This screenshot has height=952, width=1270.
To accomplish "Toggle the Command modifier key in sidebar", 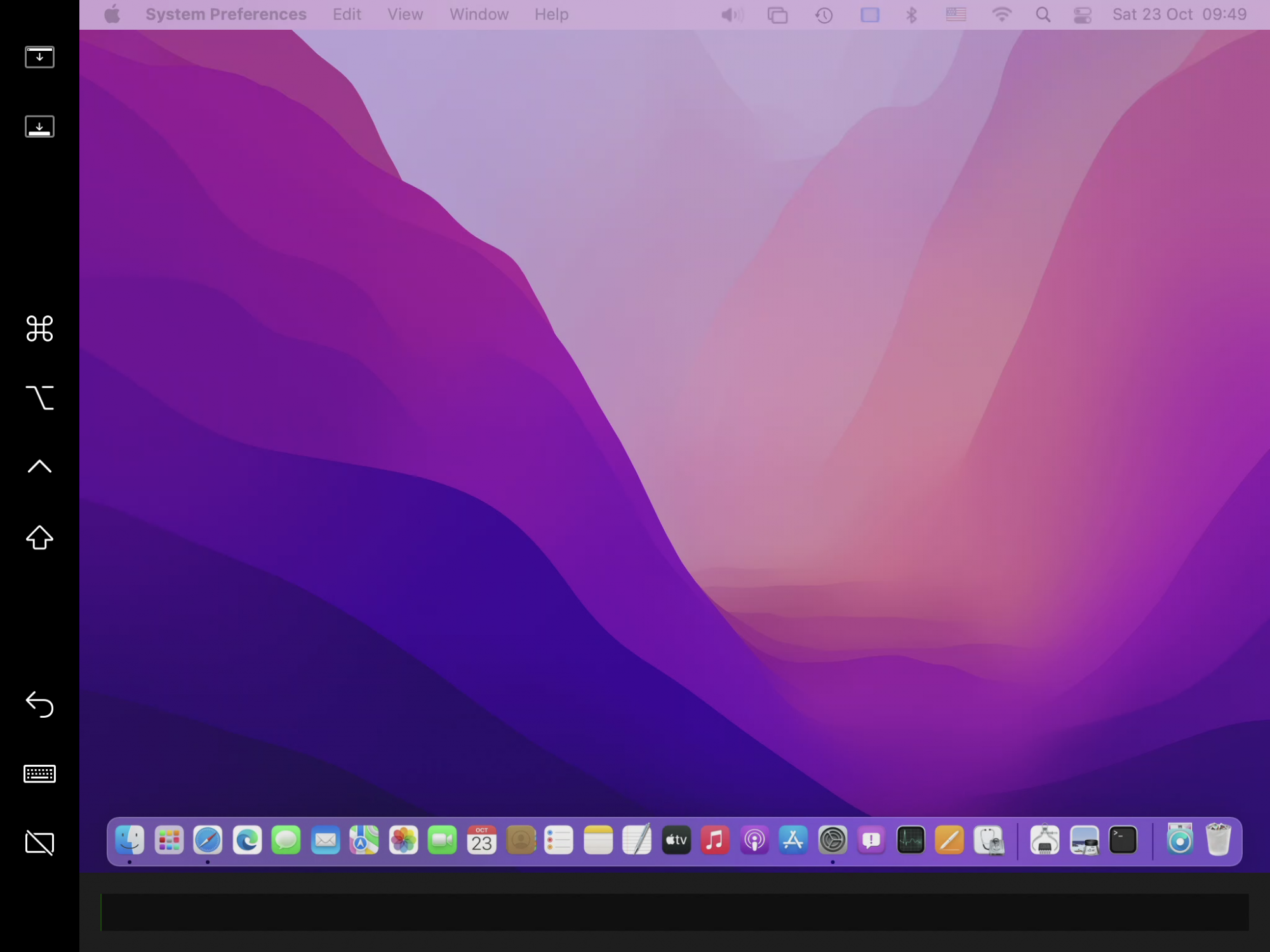I will point(39,328).
